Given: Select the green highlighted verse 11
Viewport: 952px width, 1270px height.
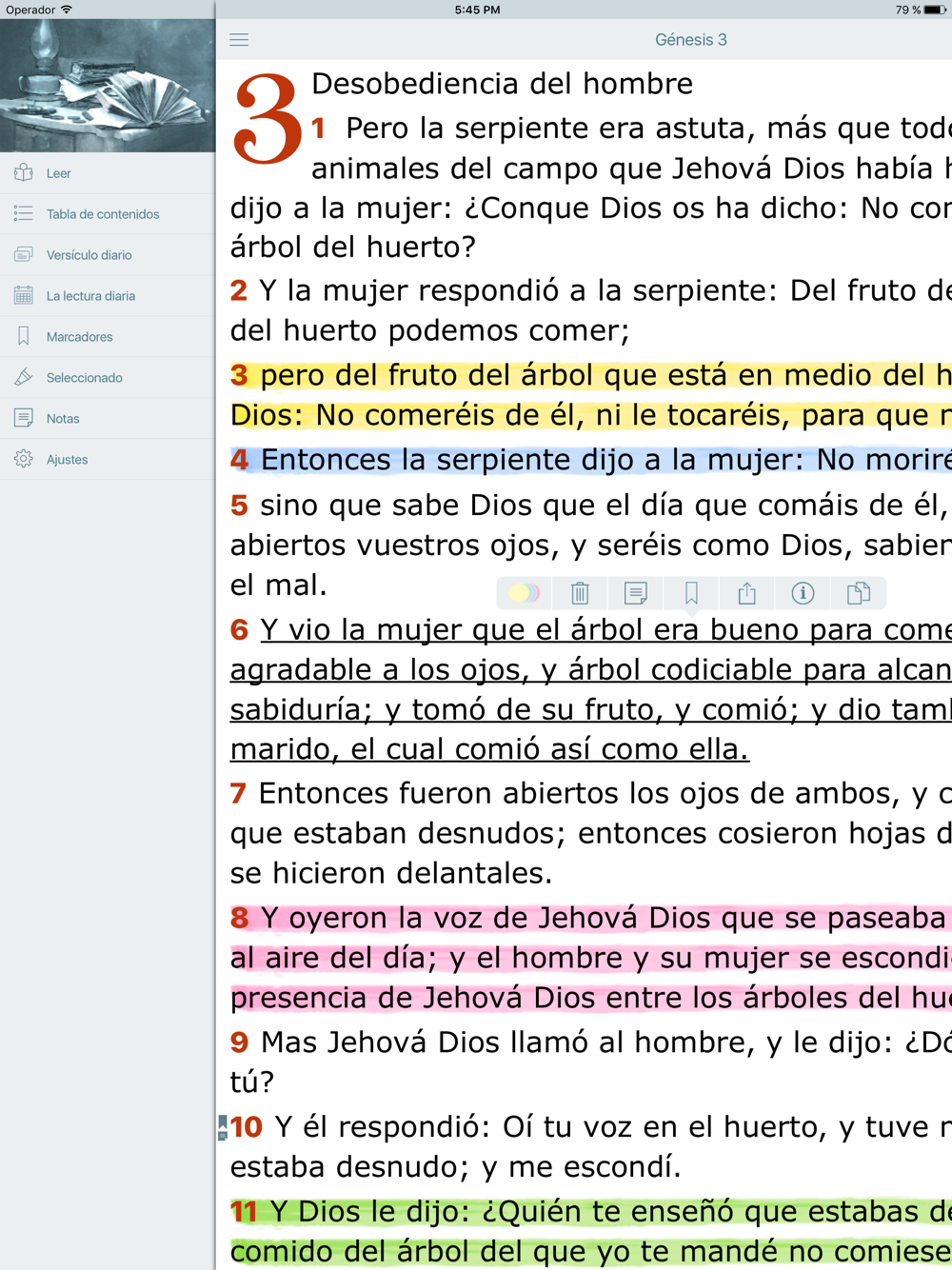Looking at the screenshot, I should [x=591, y=1232].
